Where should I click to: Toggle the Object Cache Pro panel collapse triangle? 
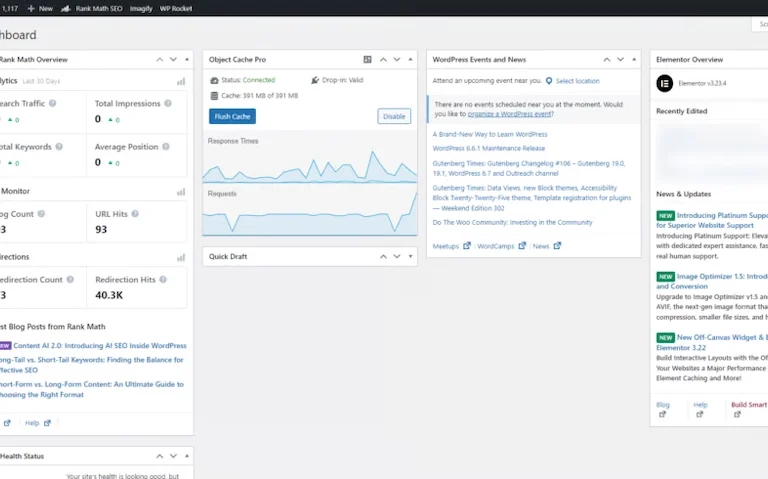tap(410, 59)
